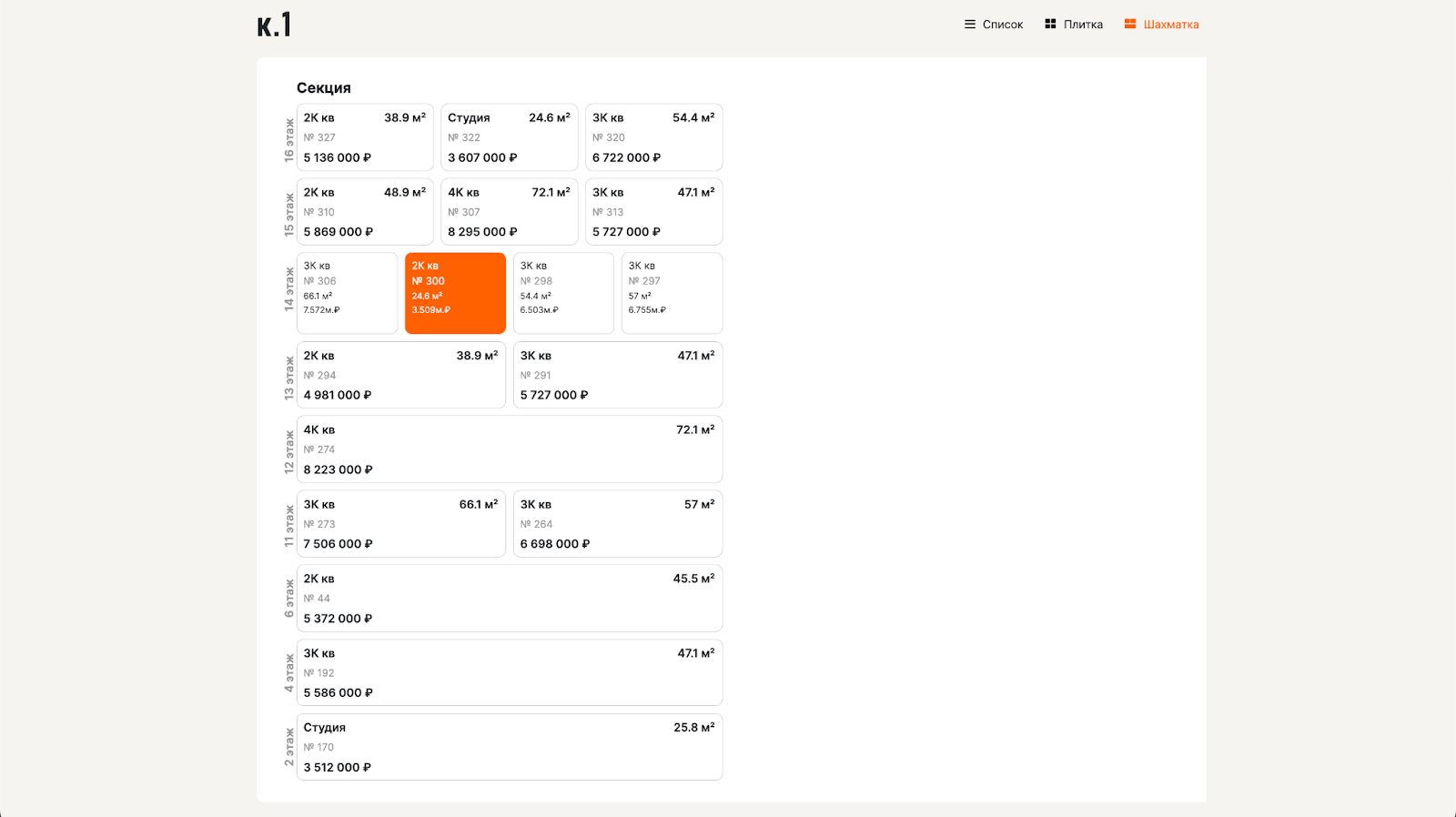Image resolution: width=1456 pixels, height=817 pixels.
Task: Click price 8 223 000 ₽
Action: tap(339, 469)
